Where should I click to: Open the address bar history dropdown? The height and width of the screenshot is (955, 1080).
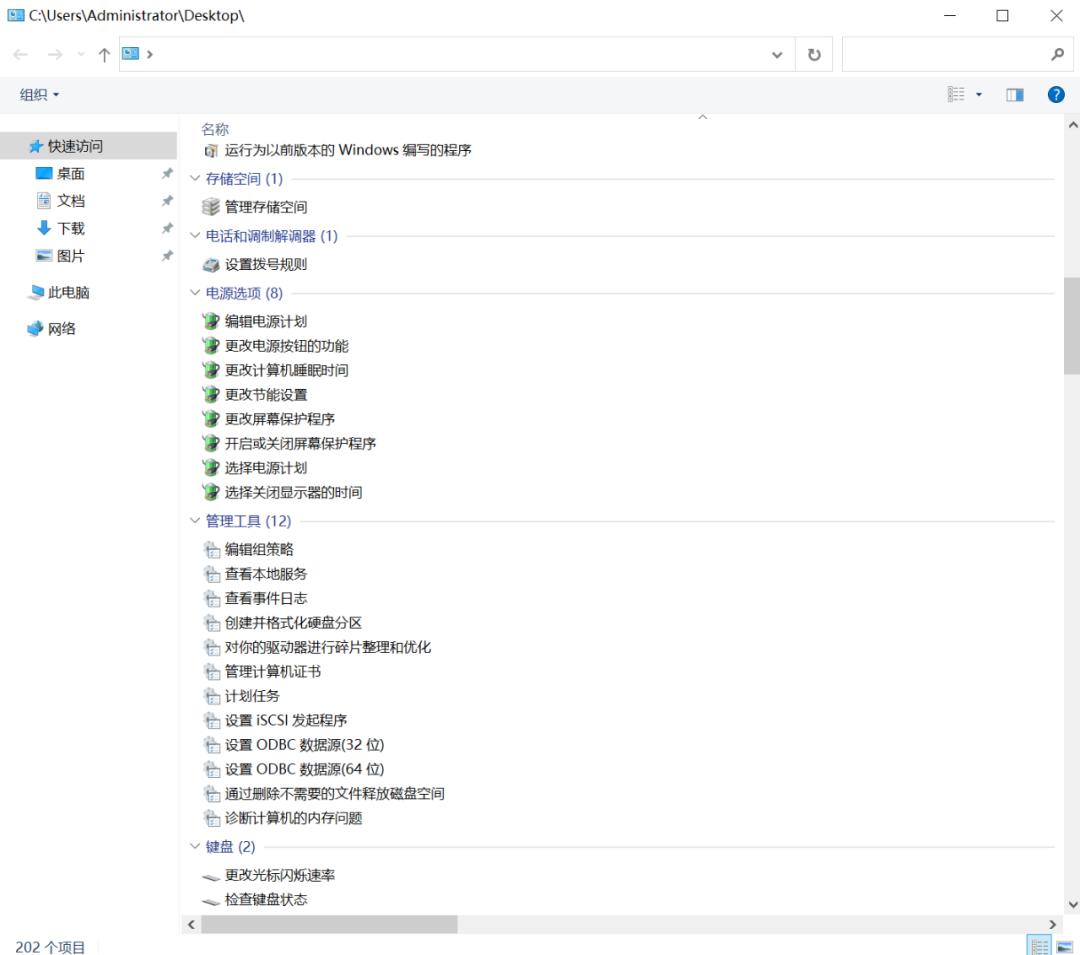point(778,54)
